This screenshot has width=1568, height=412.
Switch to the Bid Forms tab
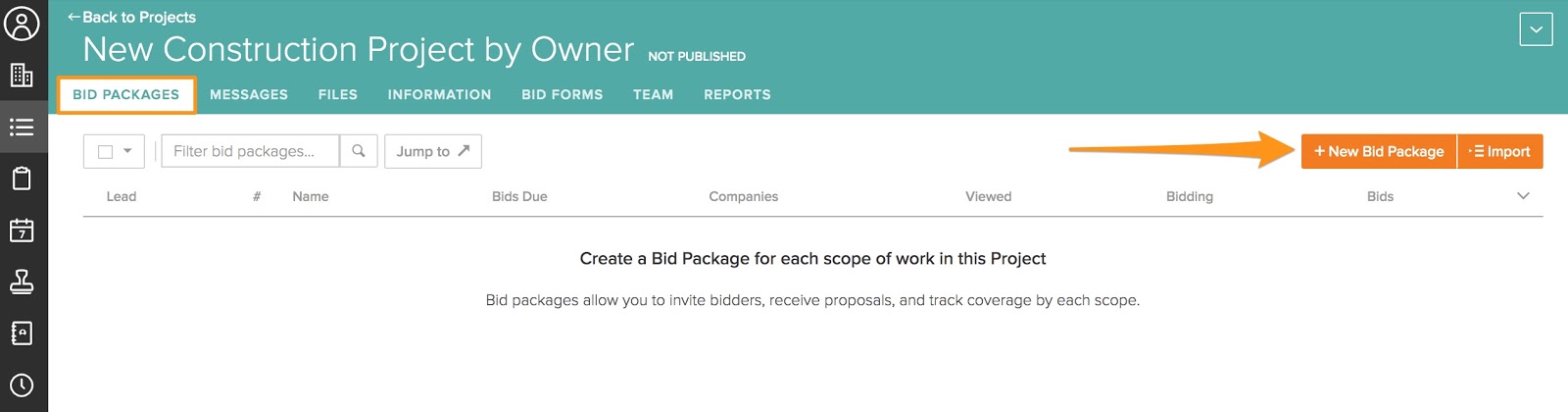click(x=563, y=95)
